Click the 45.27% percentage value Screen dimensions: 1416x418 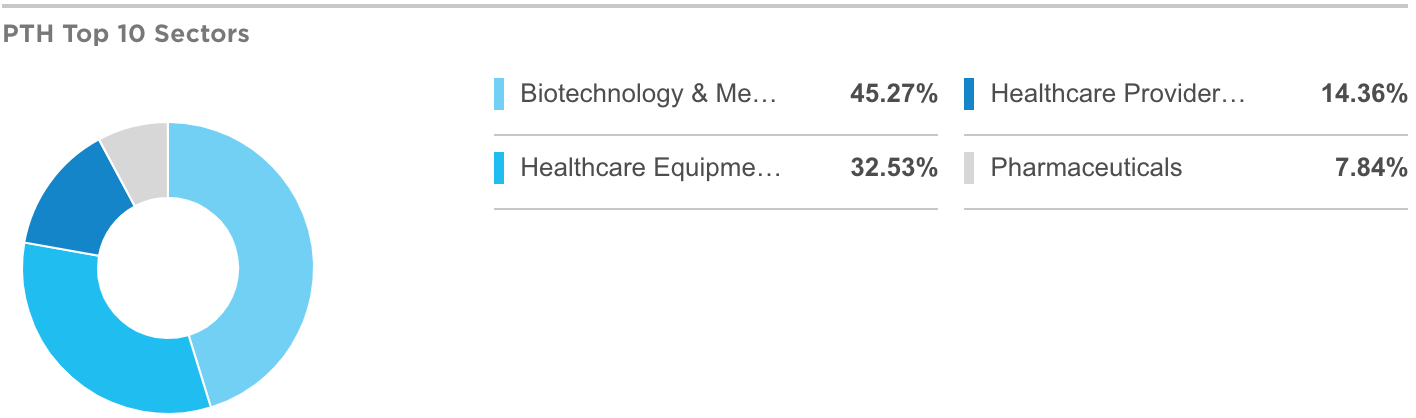click(x=894, y=94)
